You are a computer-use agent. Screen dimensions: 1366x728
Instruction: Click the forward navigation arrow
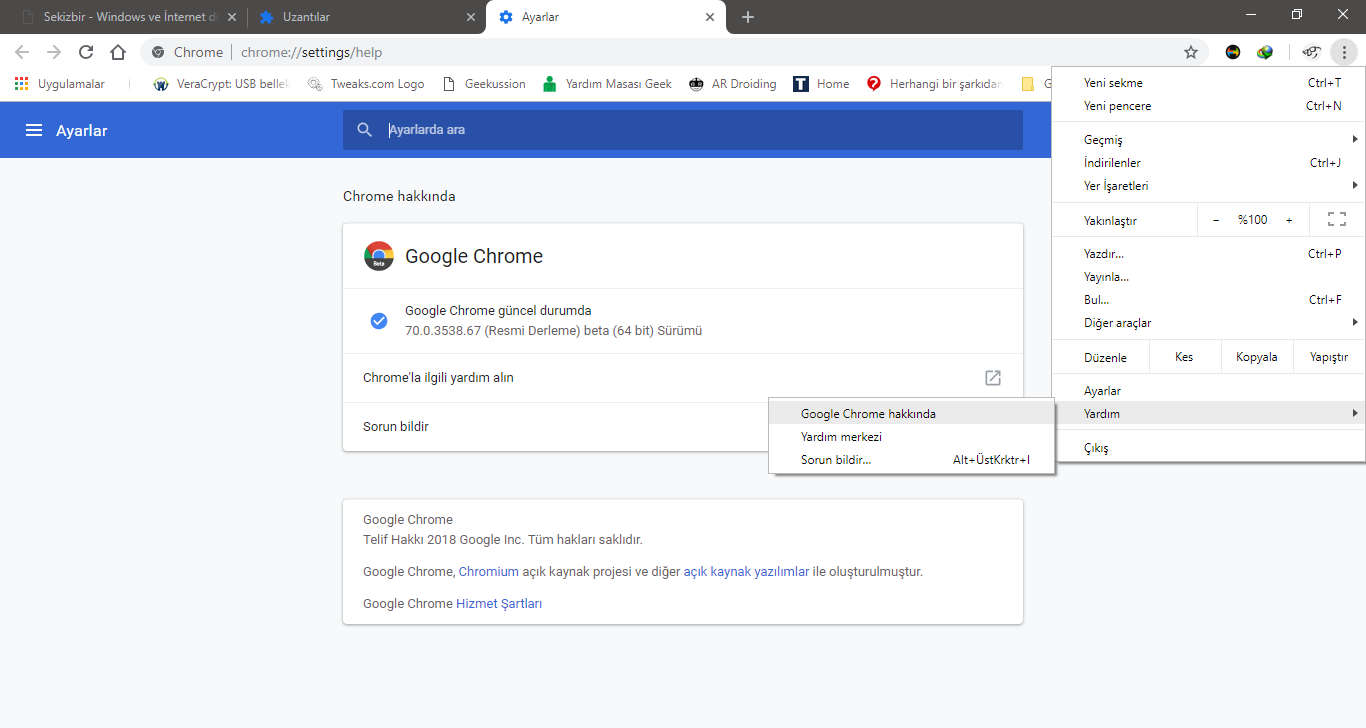click(x=54, y=52)
